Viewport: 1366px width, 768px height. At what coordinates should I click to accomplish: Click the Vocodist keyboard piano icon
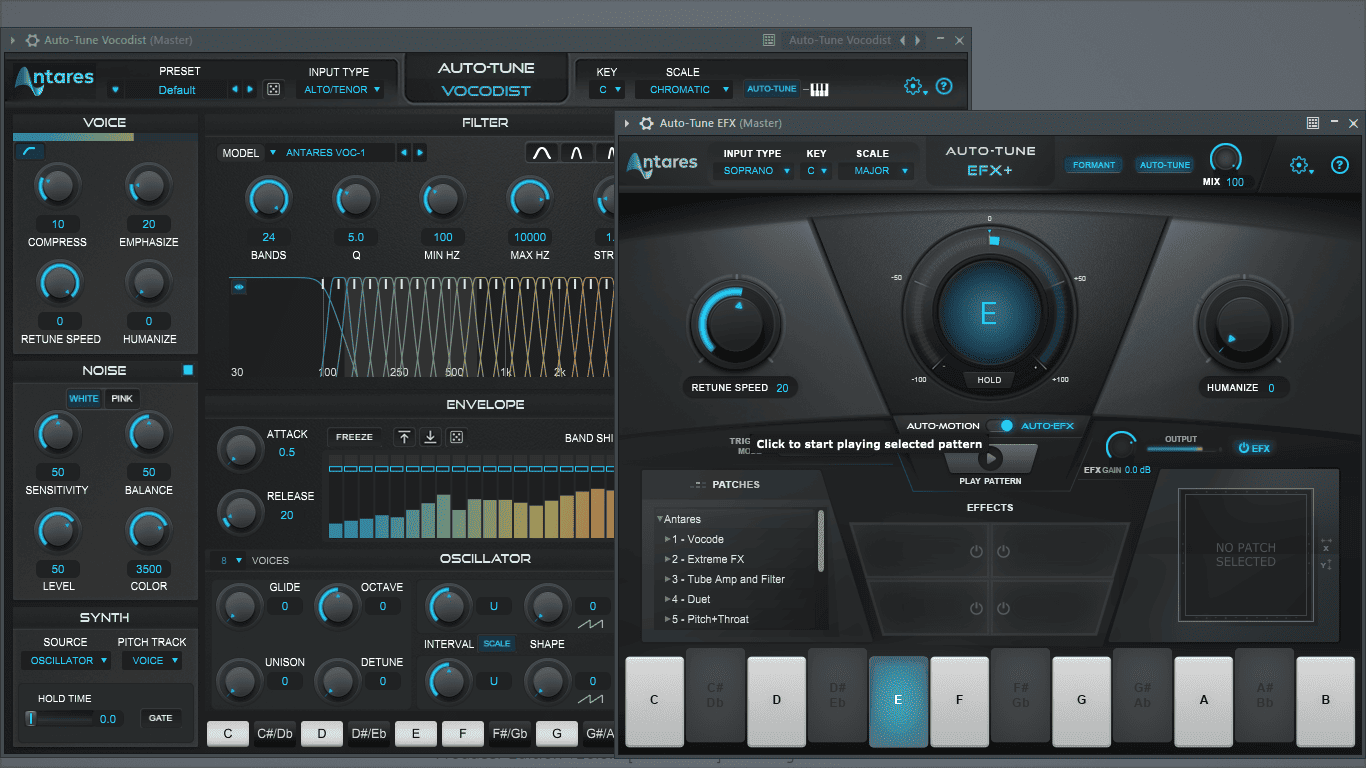click(x=819, y=90)
